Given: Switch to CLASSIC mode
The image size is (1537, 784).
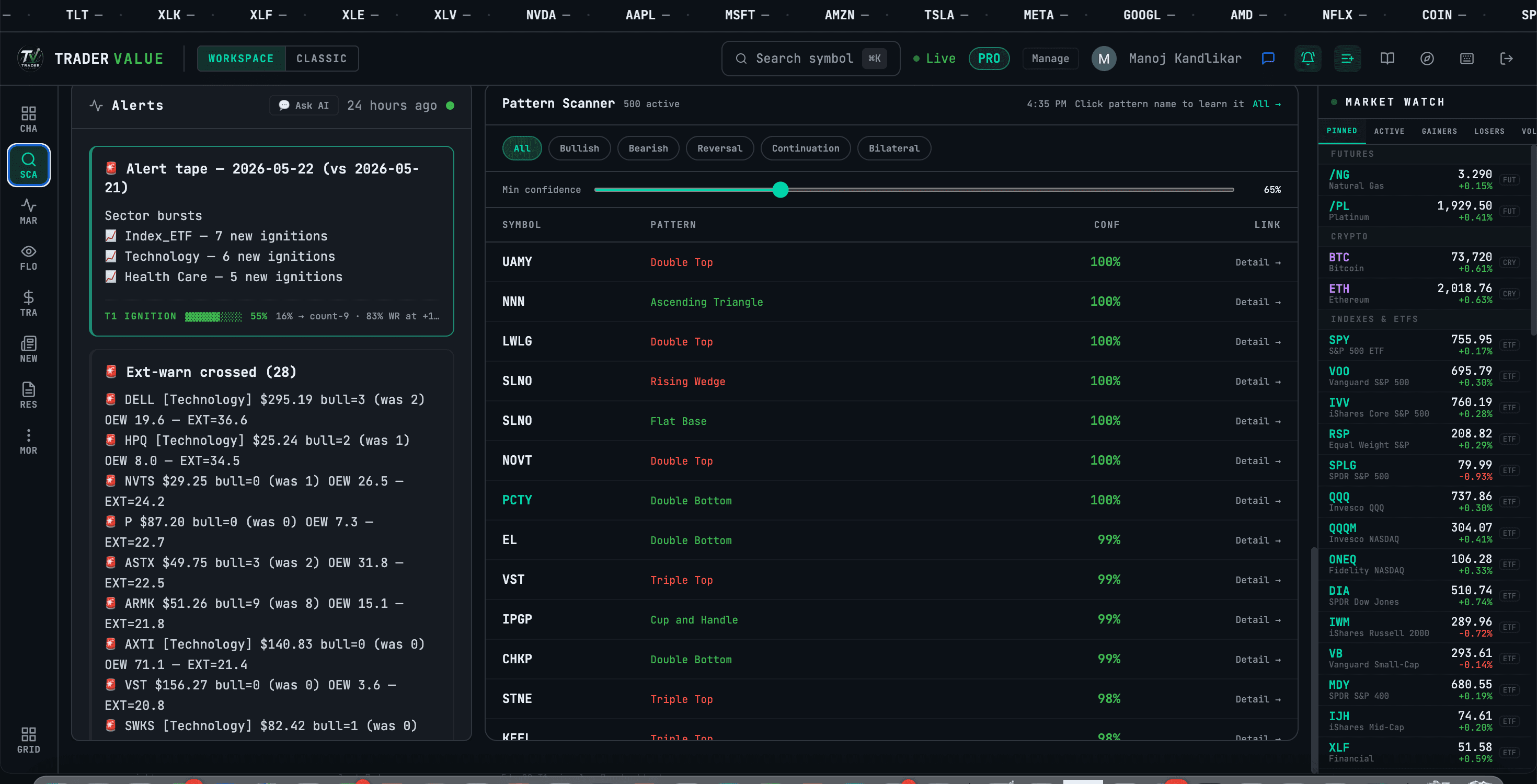Looking at the screenshot, I should pos(322,59).
